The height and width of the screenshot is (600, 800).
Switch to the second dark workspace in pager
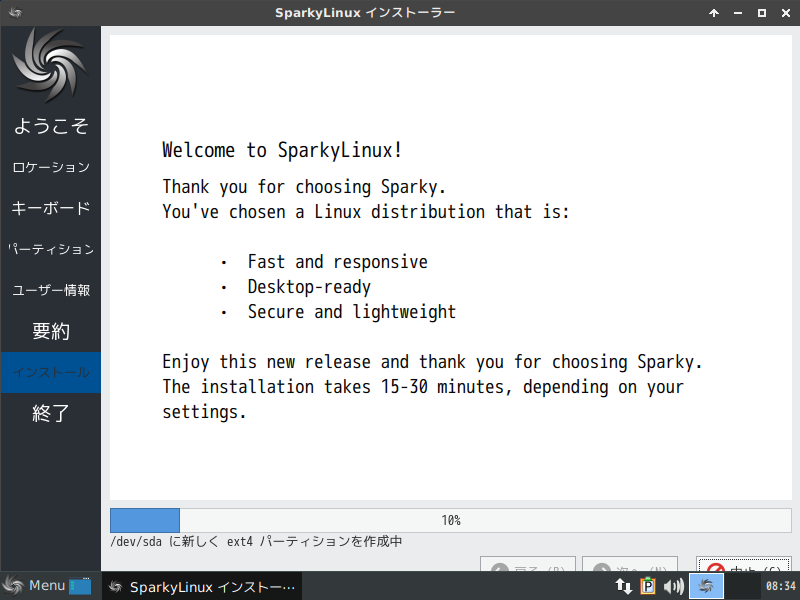coord(741,586)
